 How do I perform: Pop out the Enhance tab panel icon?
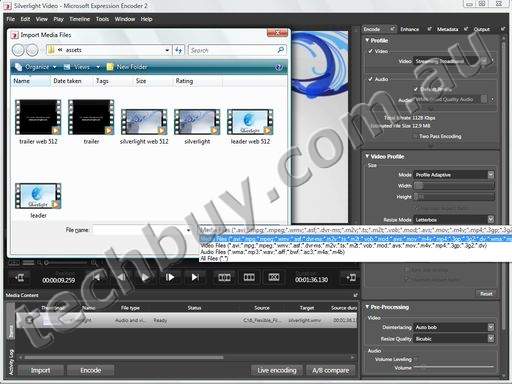pos(430,29)
